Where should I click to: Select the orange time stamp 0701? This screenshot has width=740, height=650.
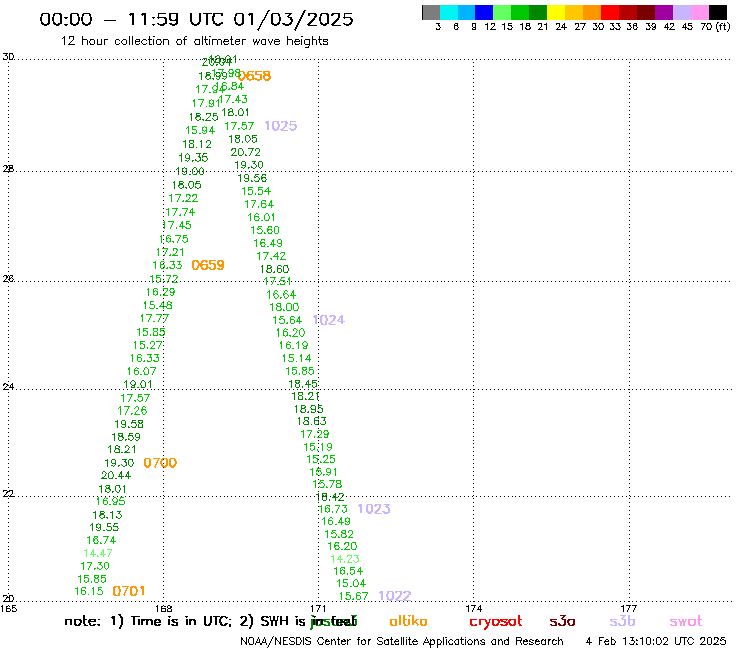[x=129, y=591]
